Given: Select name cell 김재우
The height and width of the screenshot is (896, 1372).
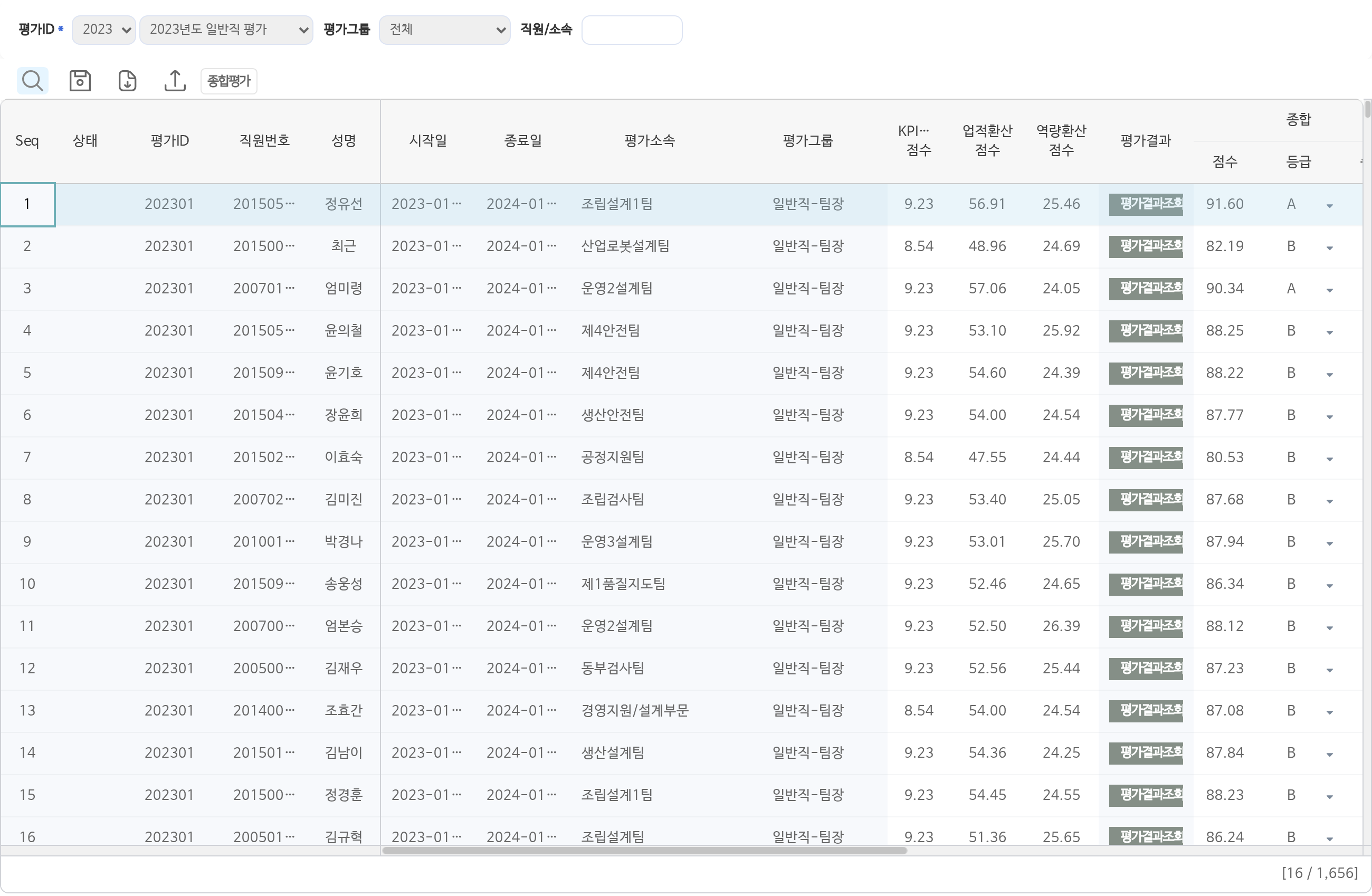Looking at the screenshot, I should tap(344, 668).
